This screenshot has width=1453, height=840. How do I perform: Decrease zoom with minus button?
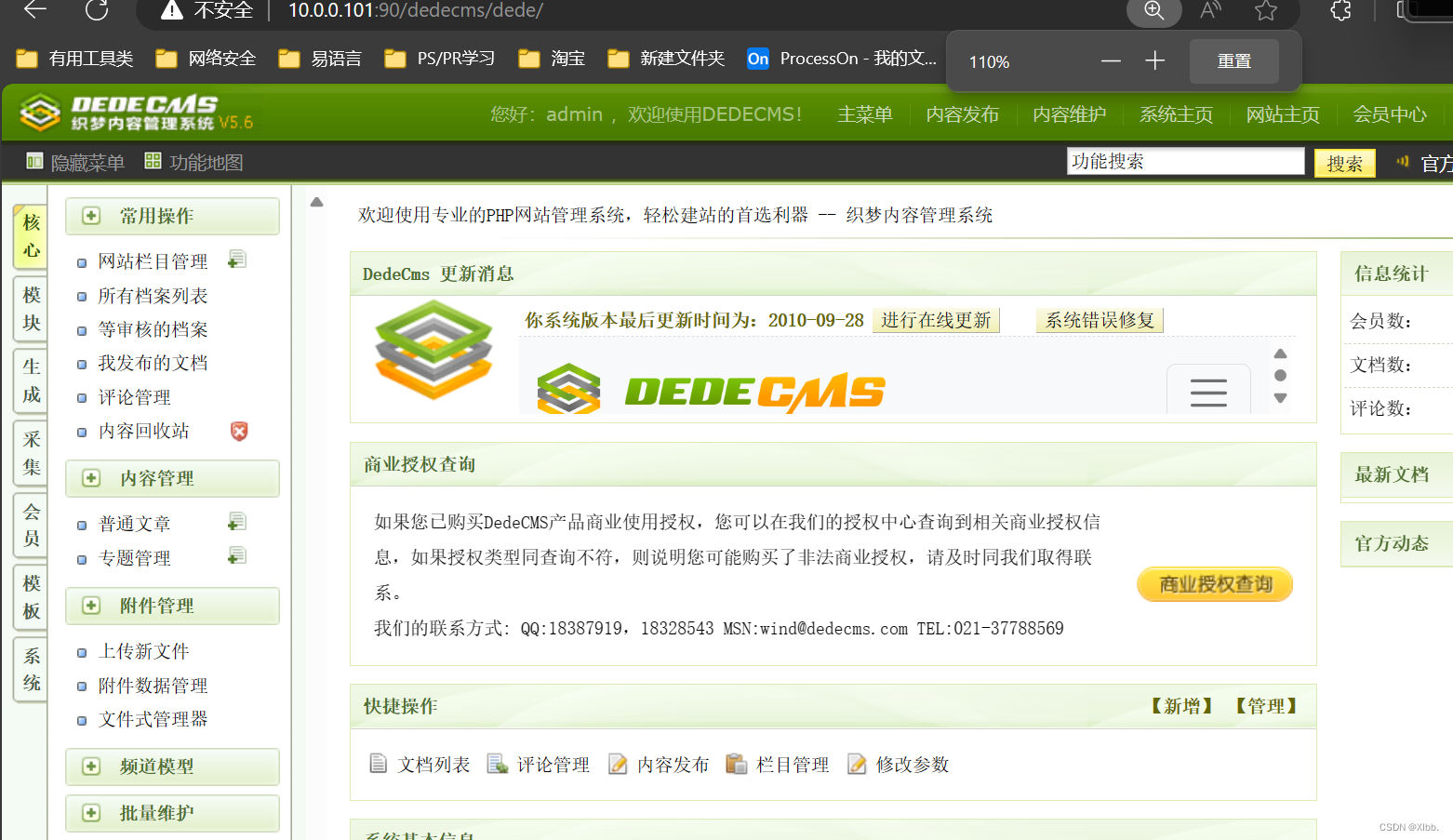click(1111, 61)
